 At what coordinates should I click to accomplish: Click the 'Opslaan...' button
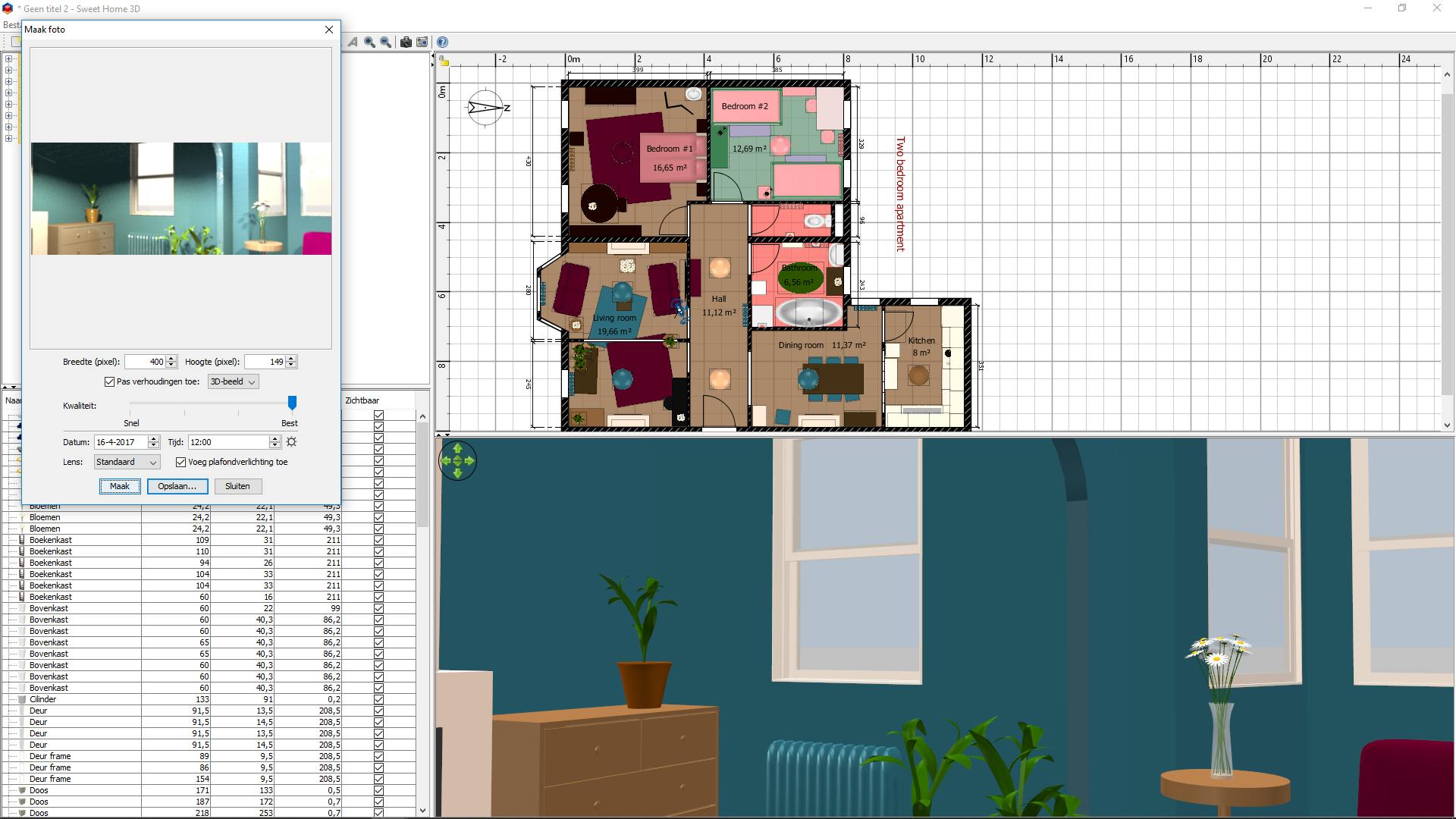pyautogui.click(x=177, y=486)
